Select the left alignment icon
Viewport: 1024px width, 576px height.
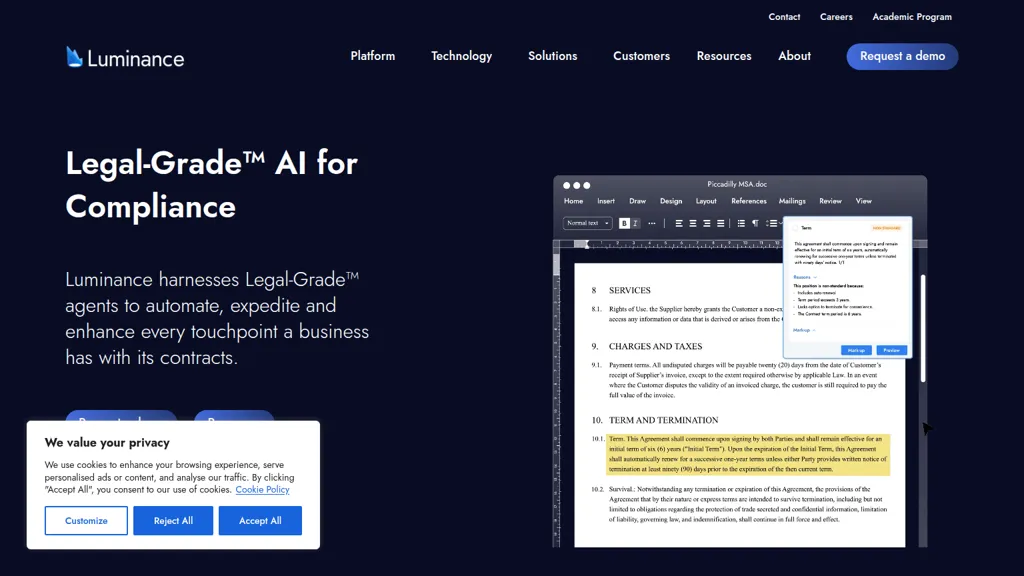[x=679, y=223]
